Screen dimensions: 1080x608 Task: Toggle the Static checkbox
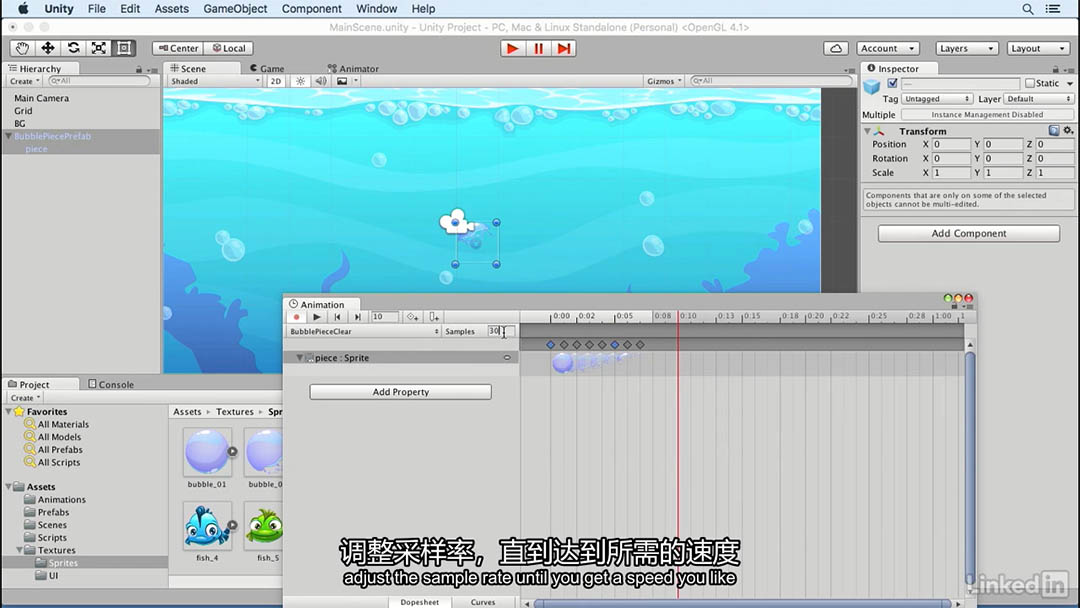(x=1030, y=83)
